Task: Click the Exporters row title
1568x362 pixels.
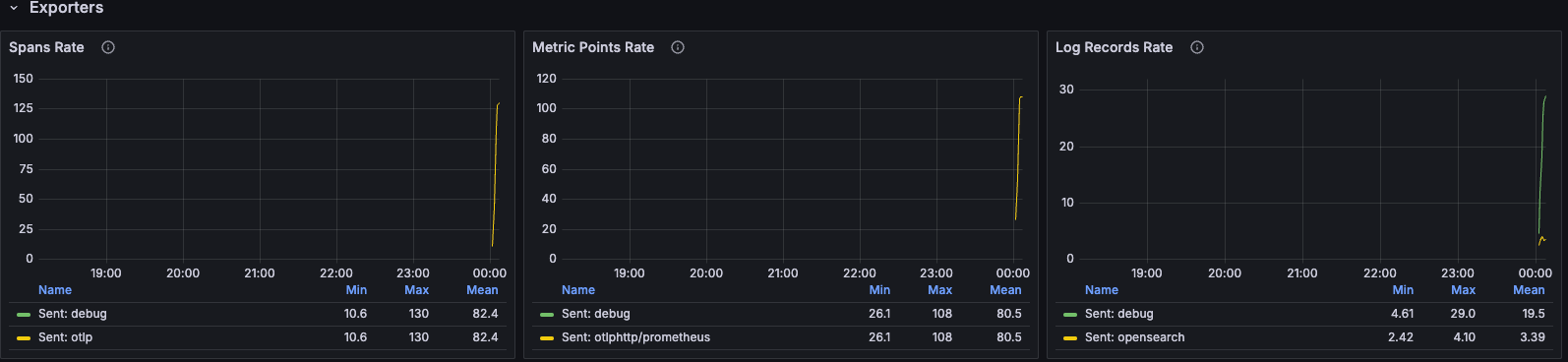Action: click(x=66, y=8)
